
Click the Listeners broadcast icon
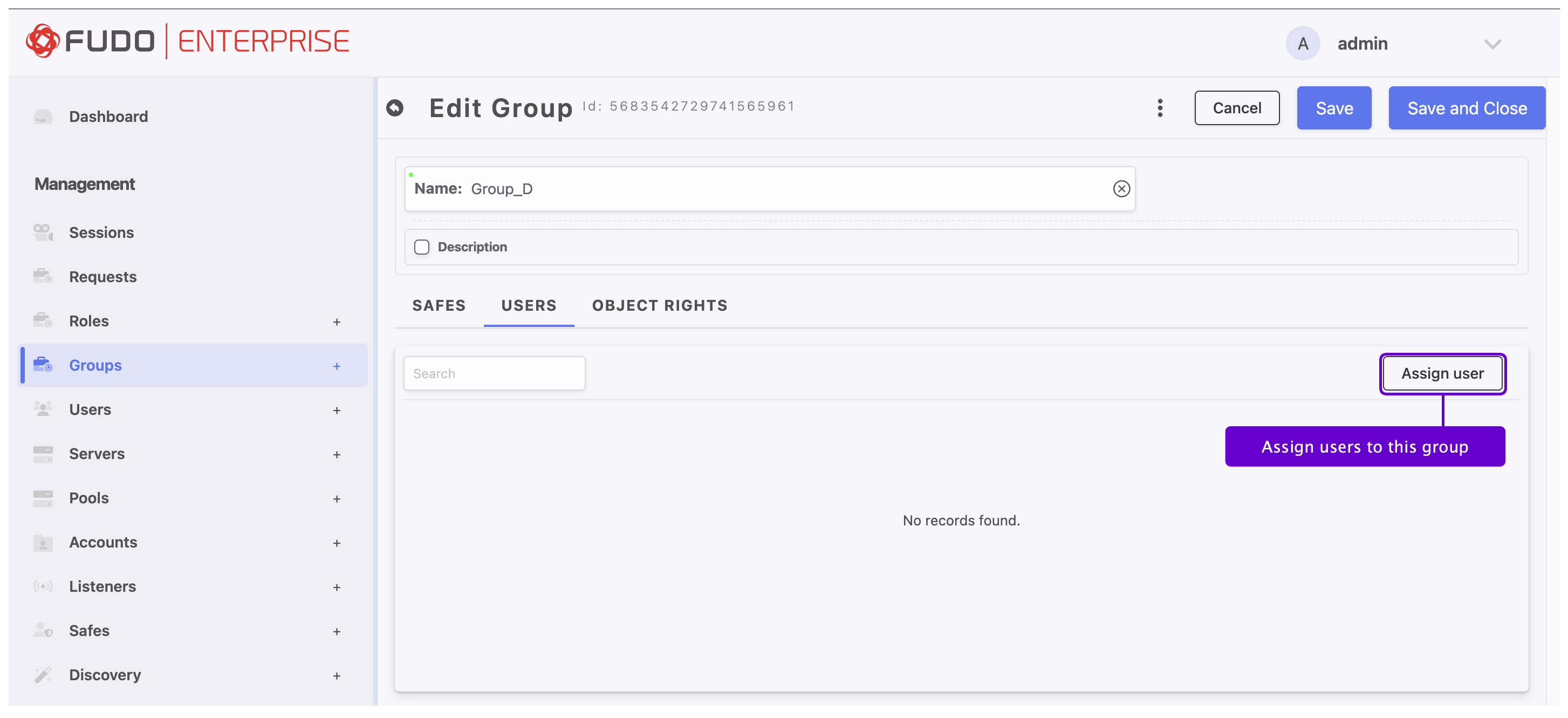[x=43, y=586]
